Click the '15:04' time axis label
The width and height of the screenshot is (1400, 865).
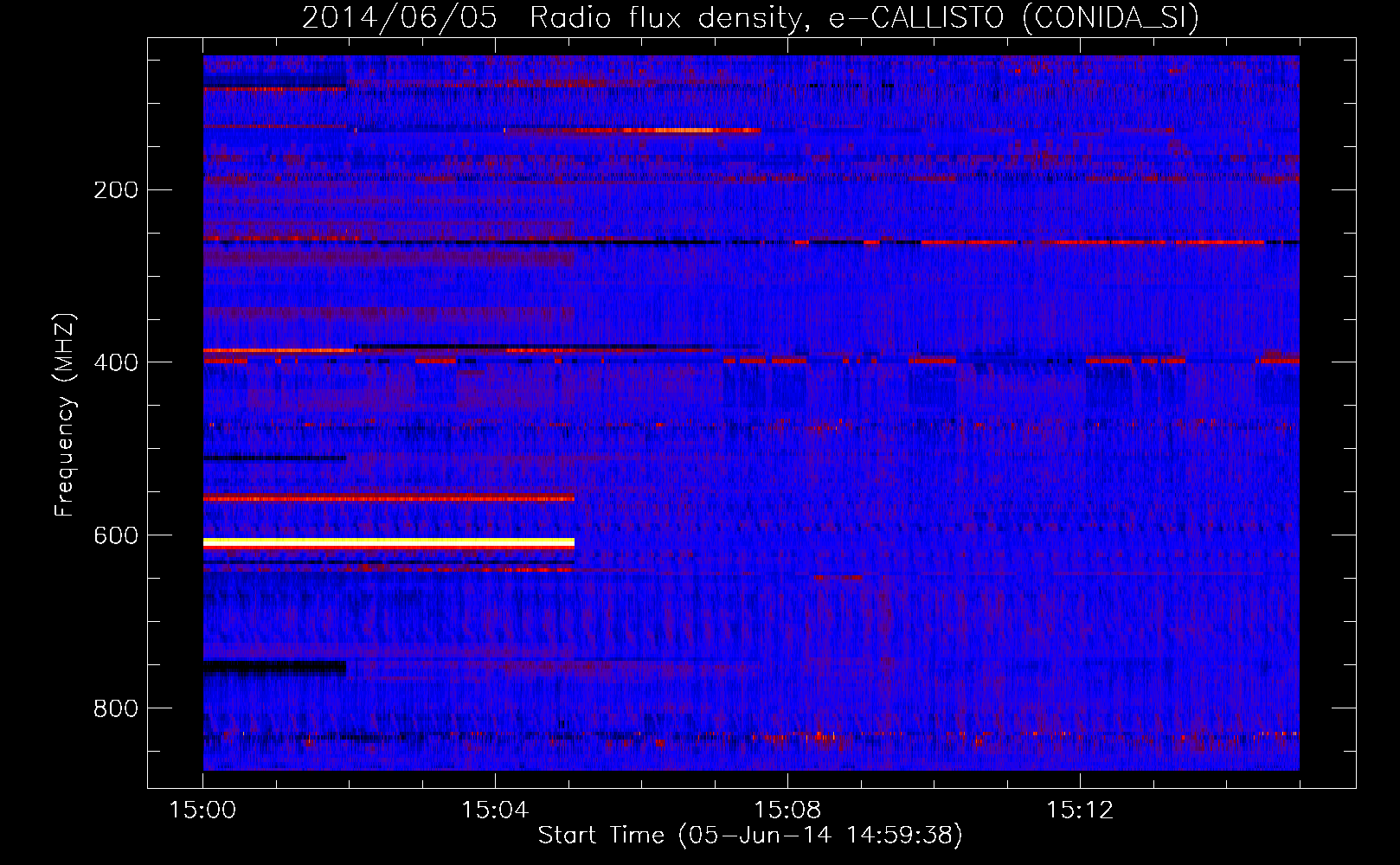point(495,811)
